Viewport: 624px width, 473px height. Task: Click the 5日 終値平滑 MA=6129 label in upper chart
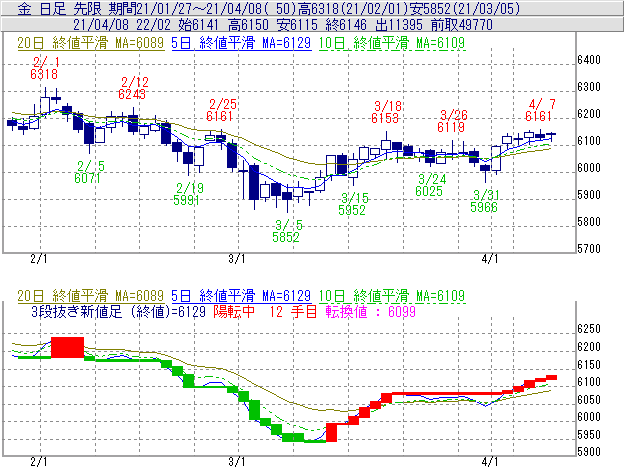point(241,43)
